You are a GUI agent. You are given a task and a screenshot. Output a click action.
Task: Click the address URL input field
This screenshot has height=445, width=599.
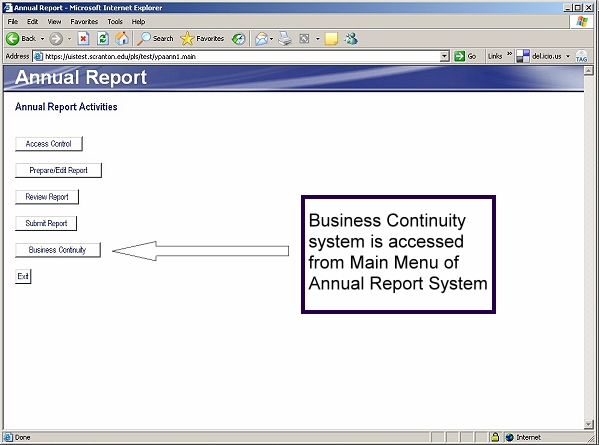241,57
